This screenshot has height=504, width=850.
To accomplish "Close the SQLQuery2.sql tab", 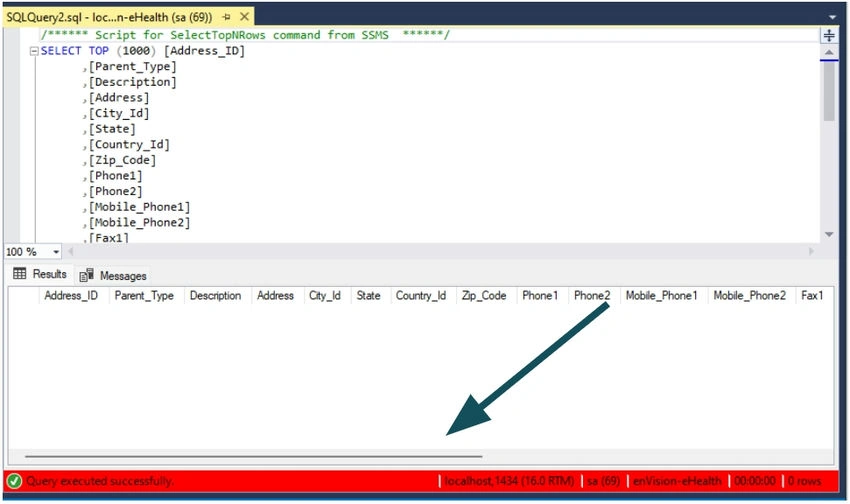I will (244, 17).
